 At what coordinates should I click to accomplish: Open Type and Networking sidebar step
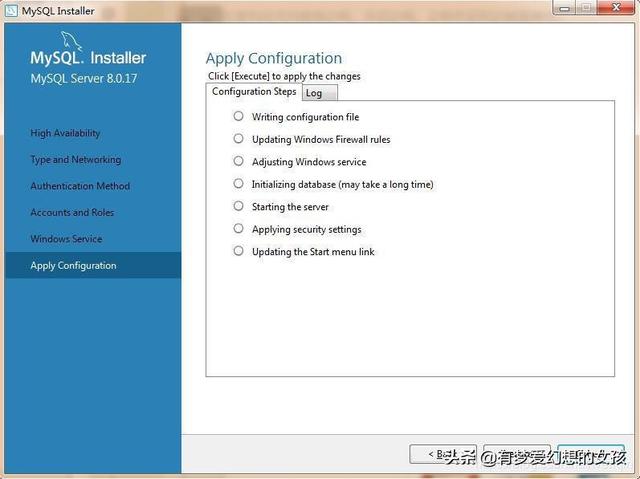76,160
